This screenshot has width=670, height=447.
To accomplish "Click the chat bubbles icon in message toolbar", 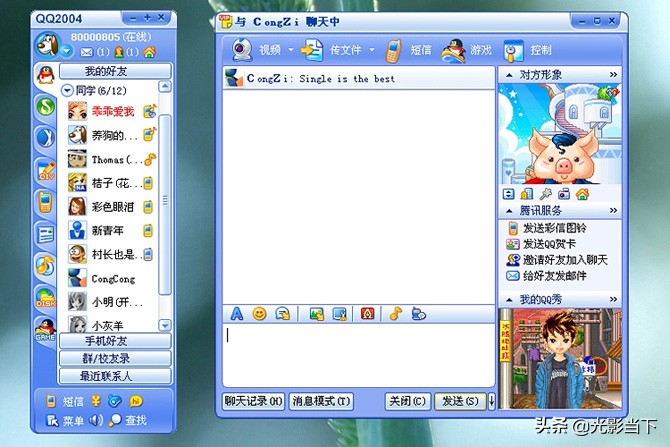I will 418,314.
